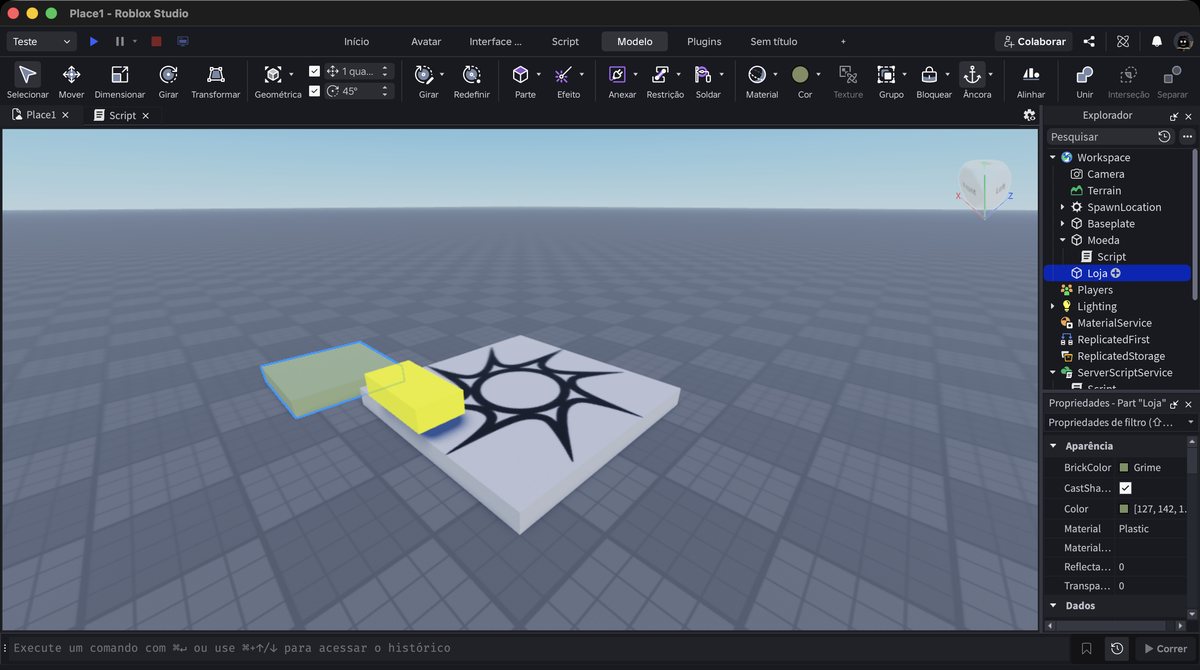
Task: Click the Anexar attachment icon
Action: pos(617,75)
